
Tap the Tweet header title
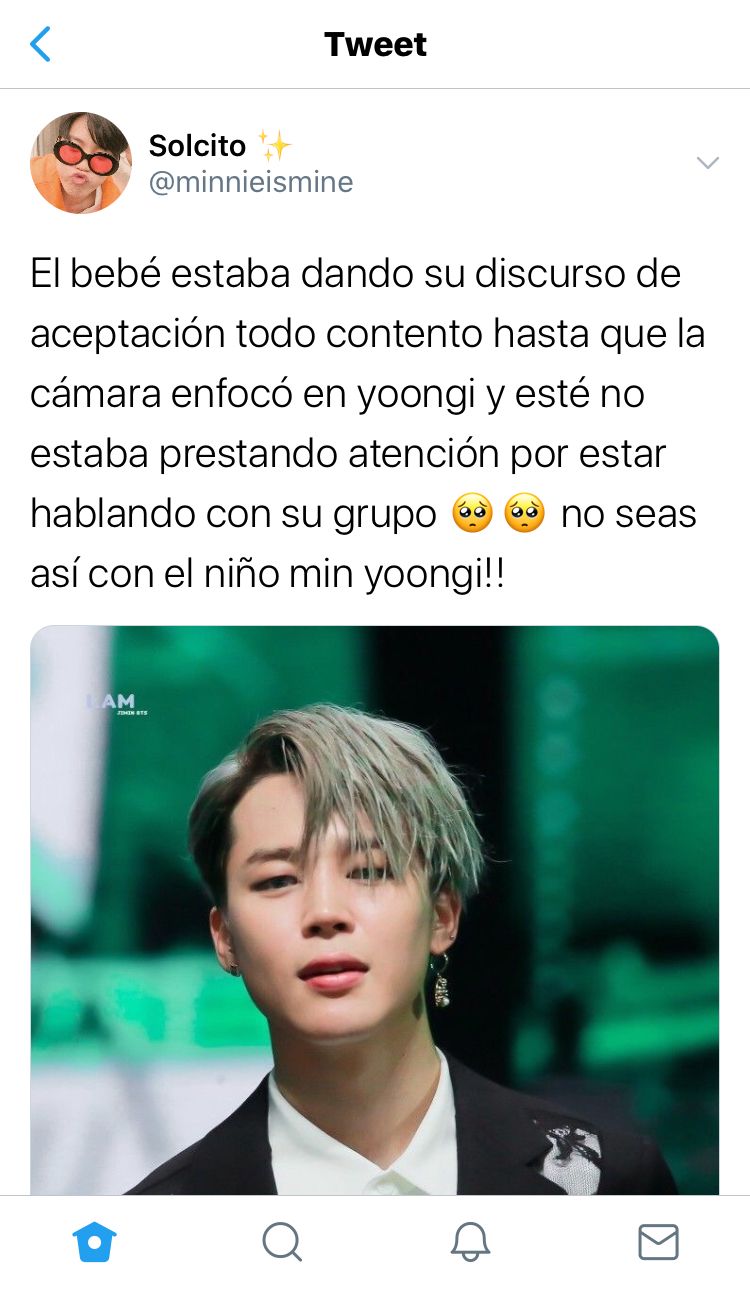pyautogui.click(x=375, y=44)
